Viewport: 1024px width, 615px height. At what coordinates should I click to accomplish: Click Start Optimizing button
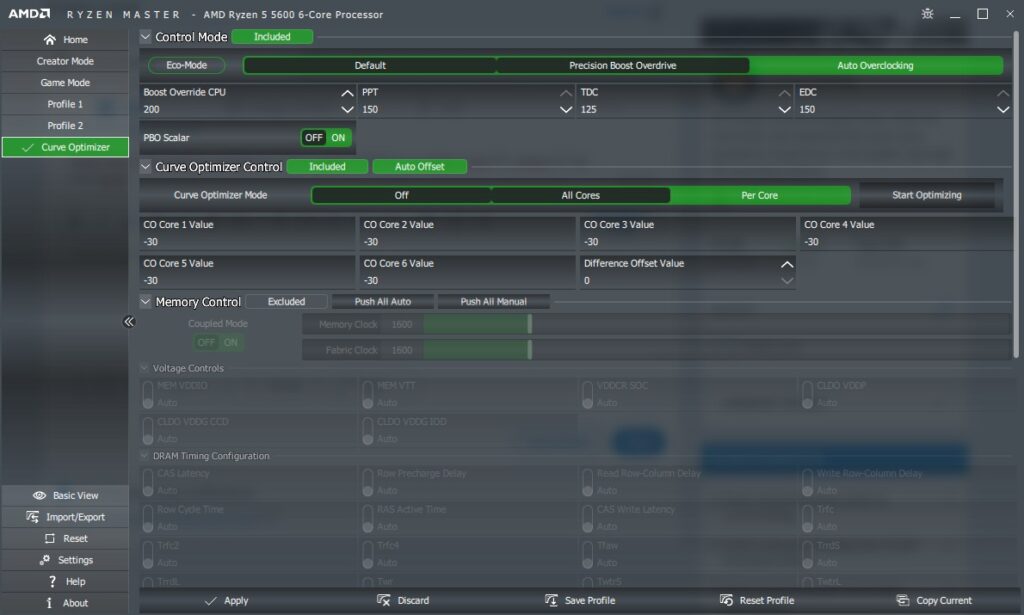(927, 195)
